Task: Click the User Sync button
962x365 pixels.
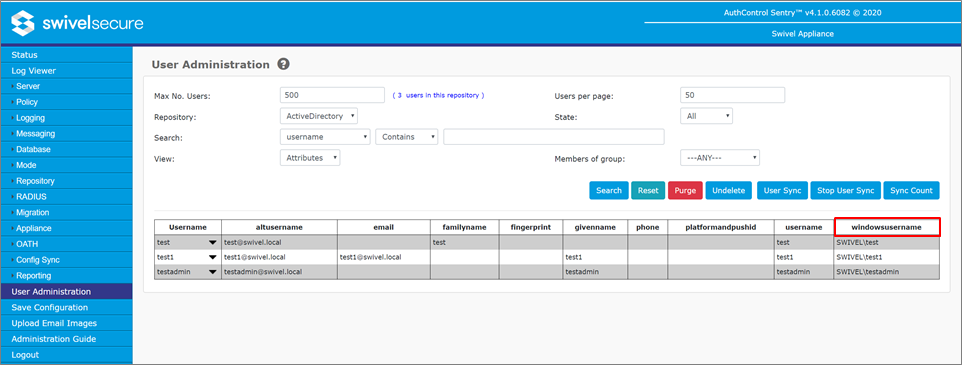Action: click(x=782, y=191)
